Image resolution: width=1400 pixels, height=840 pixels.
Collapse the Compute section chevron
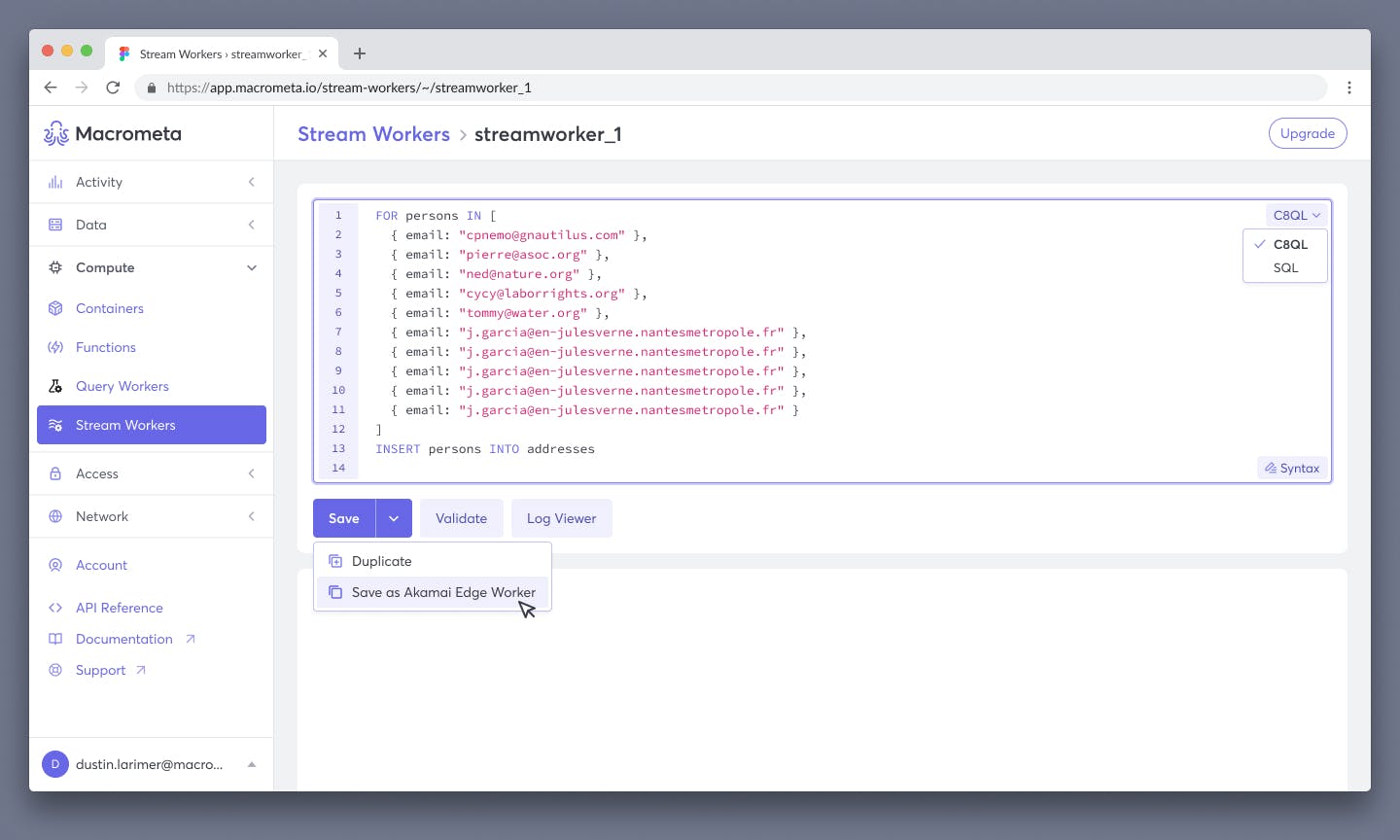click(x=252, y=267)
